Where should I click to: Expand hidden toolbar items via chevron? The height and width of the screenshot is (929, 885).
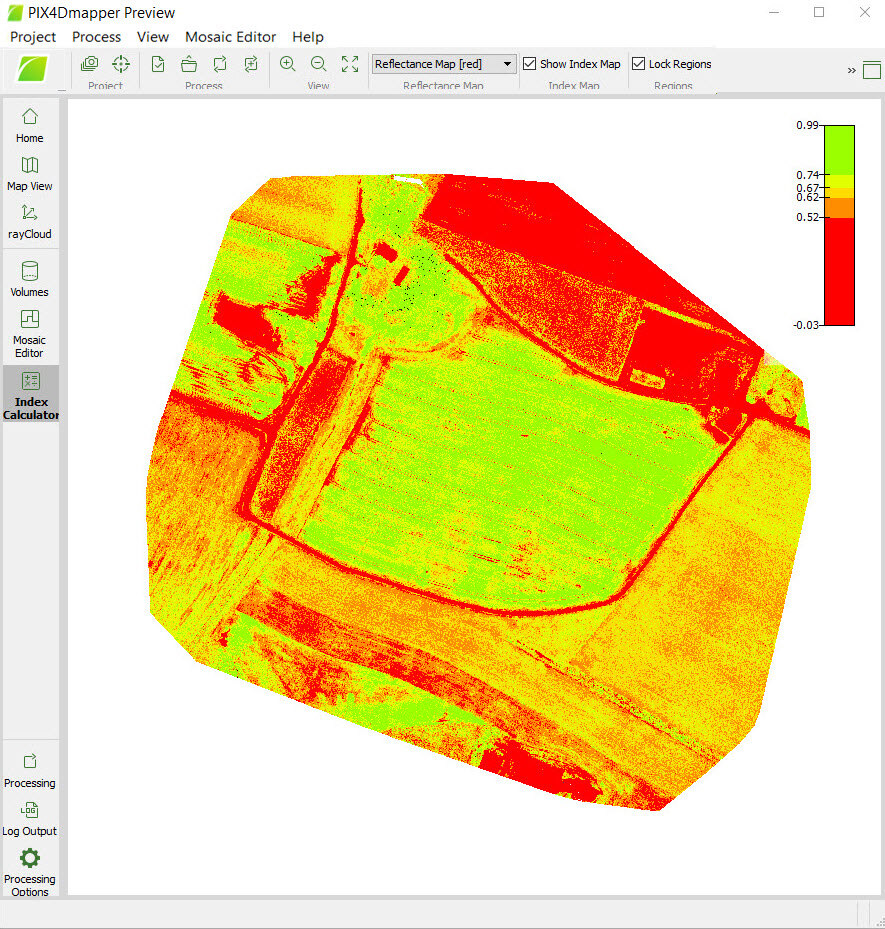point(852,70)
